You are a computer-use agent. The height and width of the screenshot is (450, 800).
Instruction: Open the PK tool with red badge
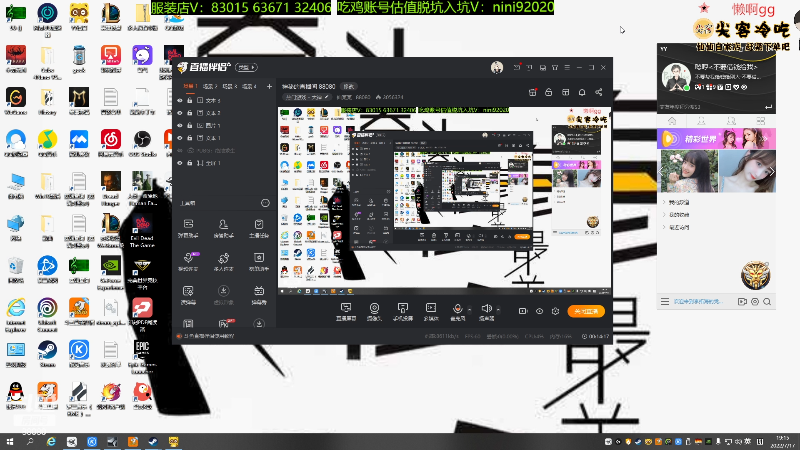point(223,323)
